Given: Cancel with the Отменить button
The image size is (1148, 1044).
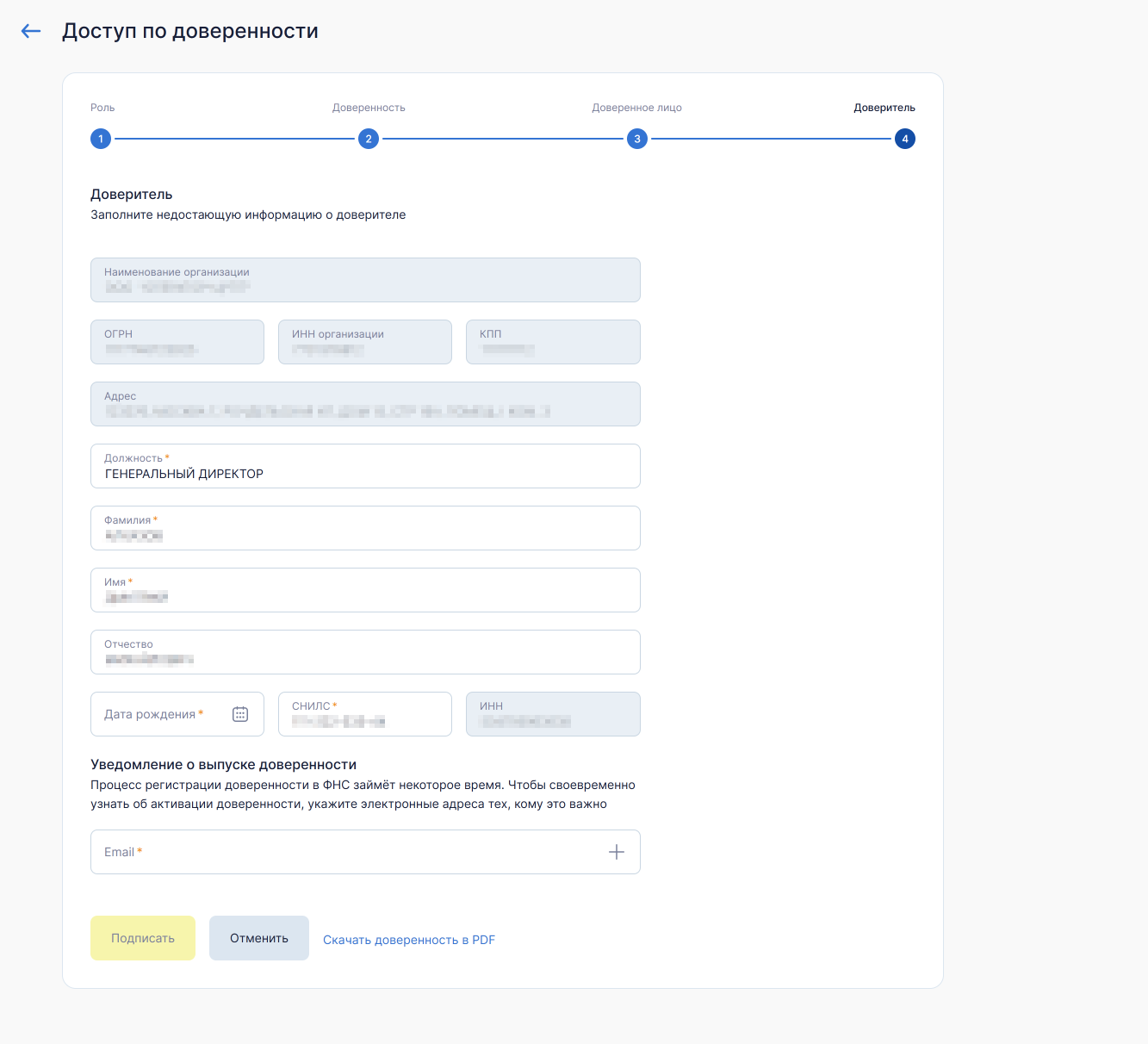Looking at the screenshot, I should tap(259, 938).
